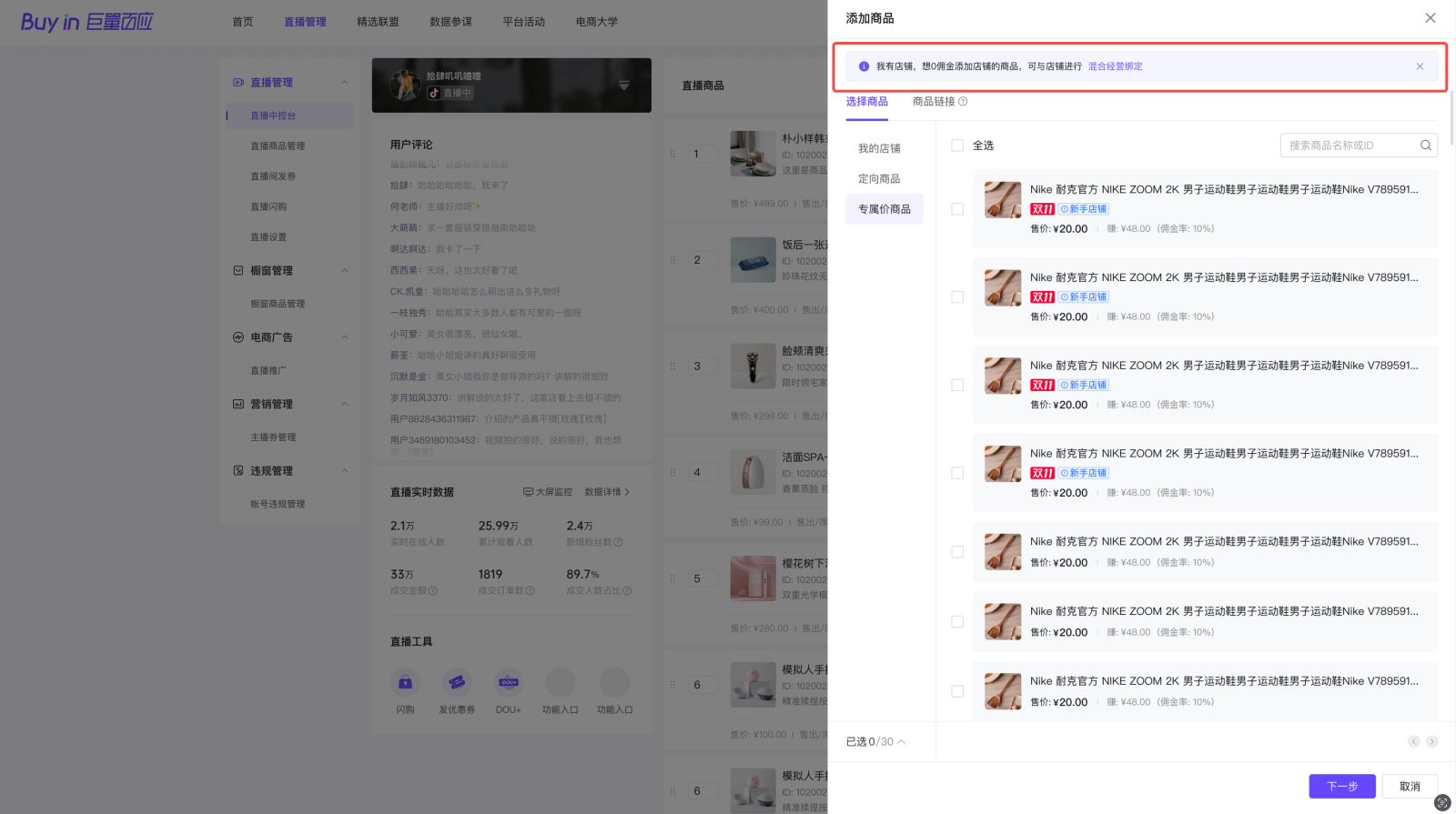Collapse the 电商广告 sidebar group

point(345,337)
